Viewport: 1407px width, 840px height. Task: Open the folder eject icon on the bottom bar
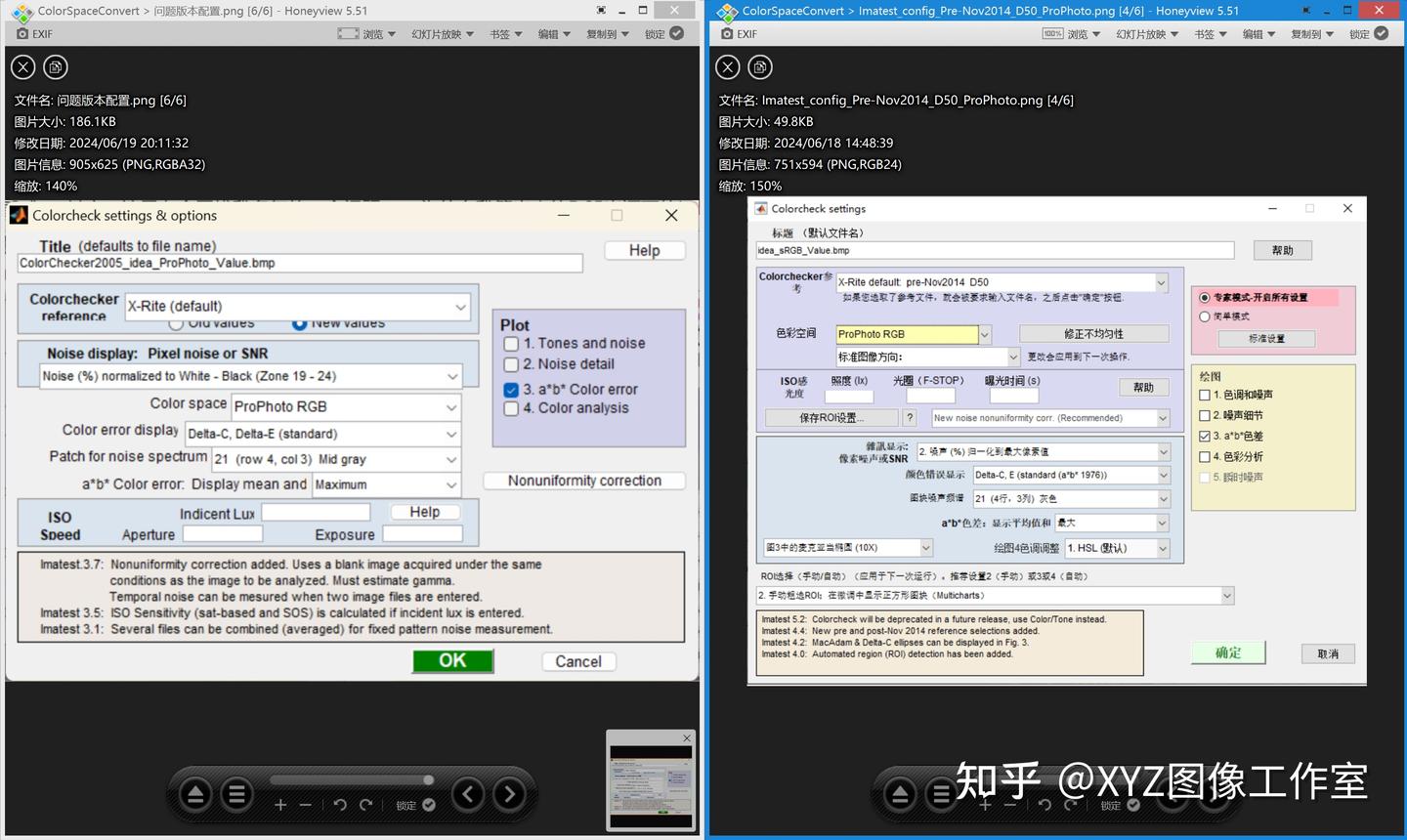(194, 794)
